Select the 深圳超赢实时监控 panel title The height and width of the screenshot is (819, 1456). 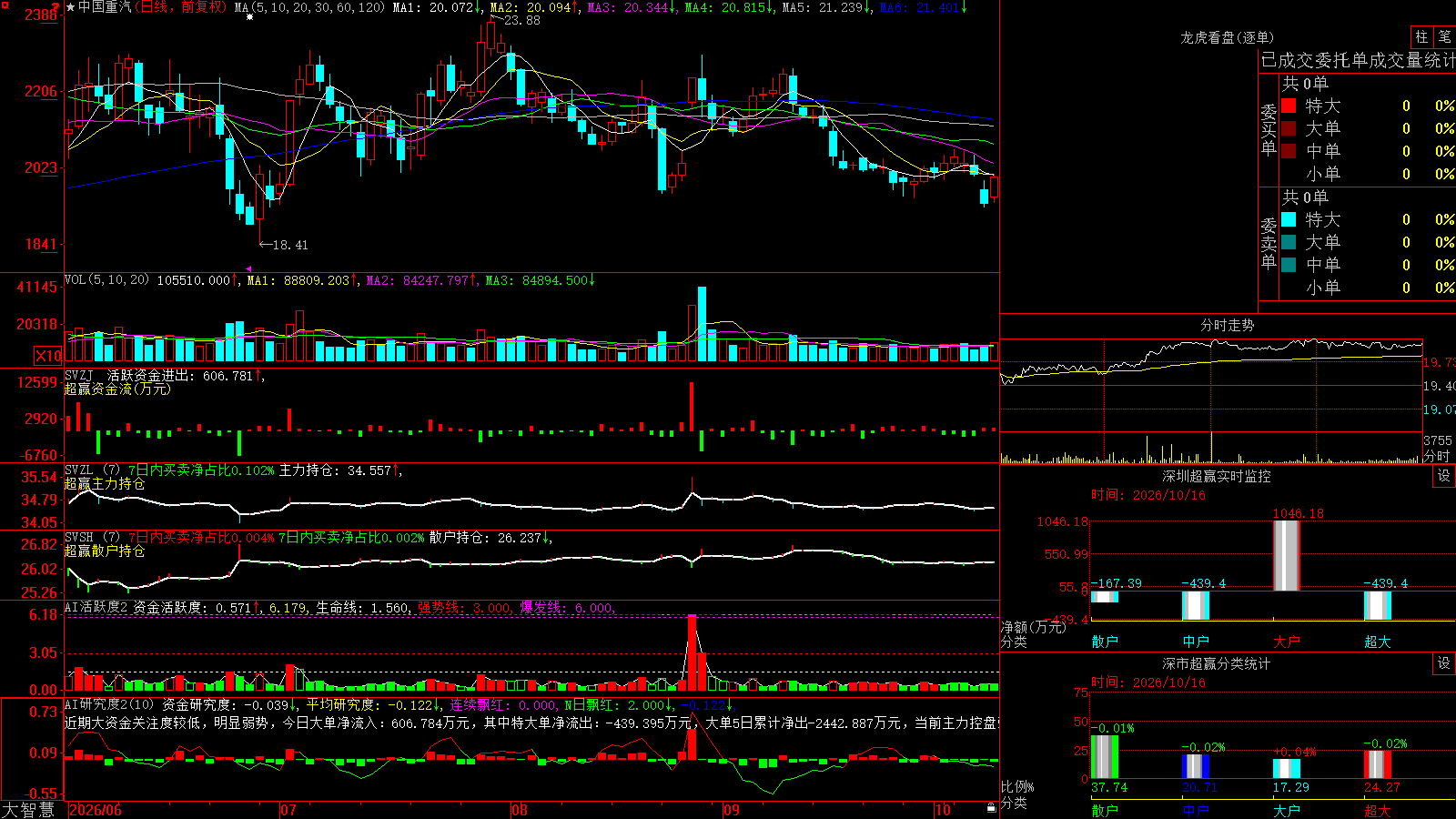coord(1216,476)
